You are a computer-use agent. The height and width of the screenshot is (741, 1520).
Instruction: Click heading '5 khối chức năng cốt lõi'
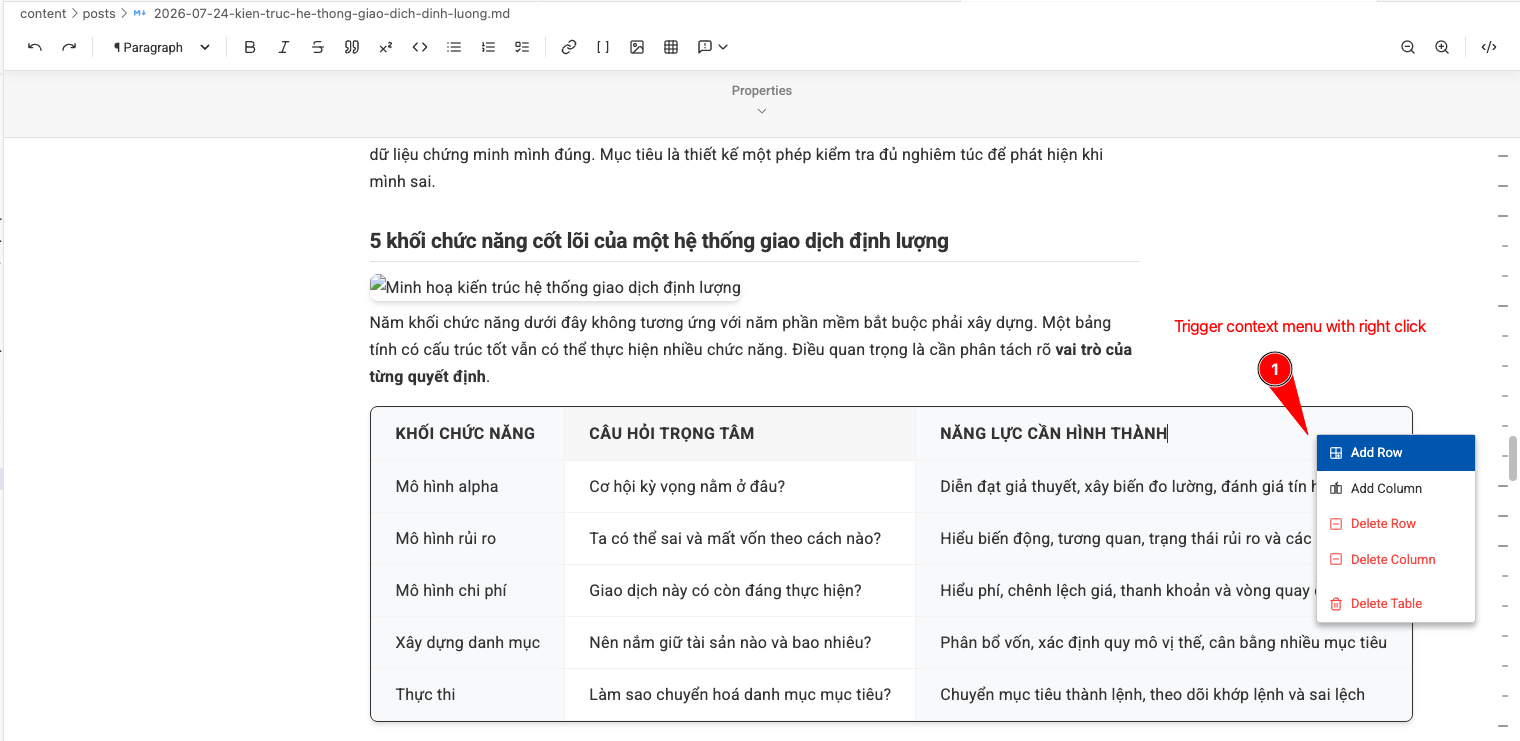[x=659, y=241]
